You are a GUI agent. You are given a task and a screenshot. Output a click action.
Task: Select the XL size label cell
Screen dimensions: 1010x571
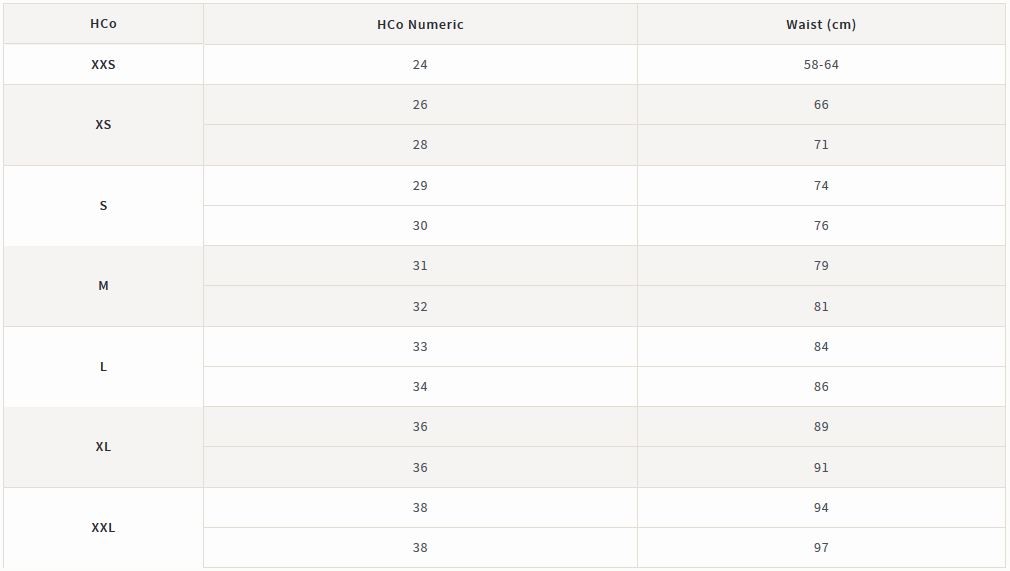103,447
